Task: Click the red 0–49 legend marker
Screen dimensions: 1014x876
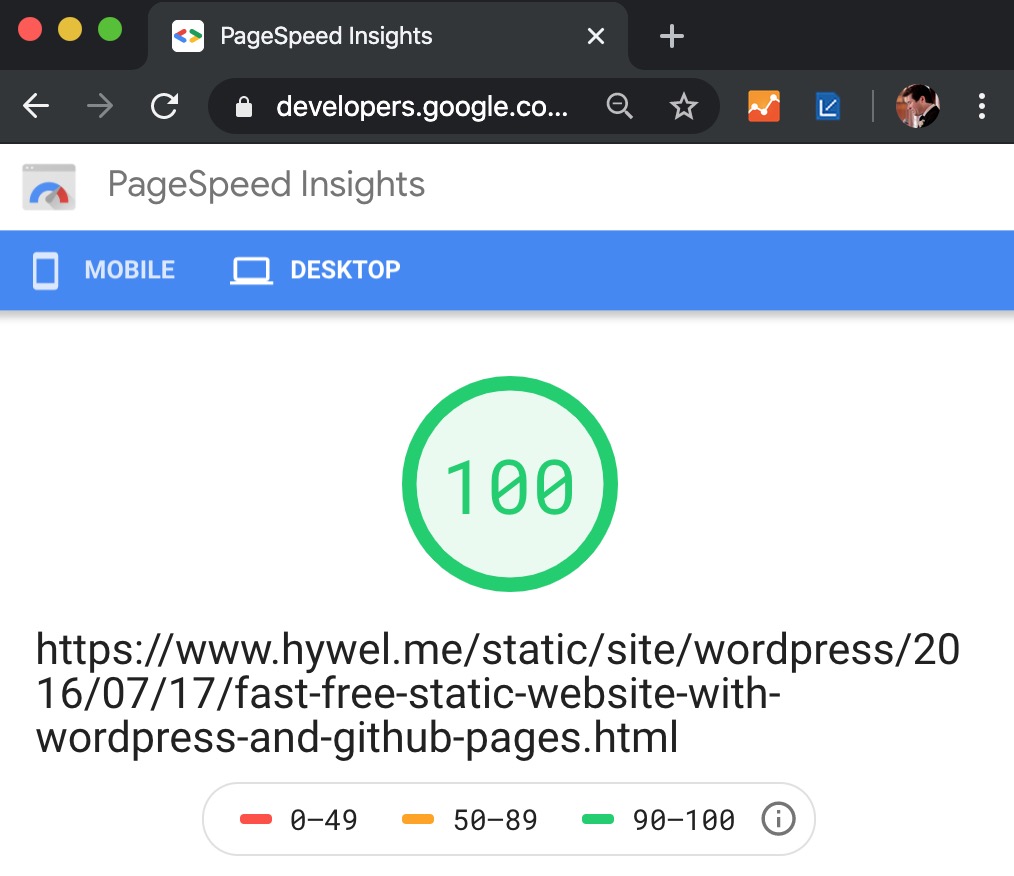Action: [256, 820]
